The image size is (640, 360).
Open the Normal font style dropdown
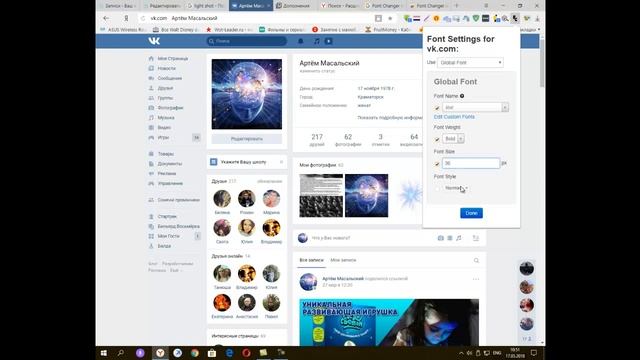click(x=456, y=188)
